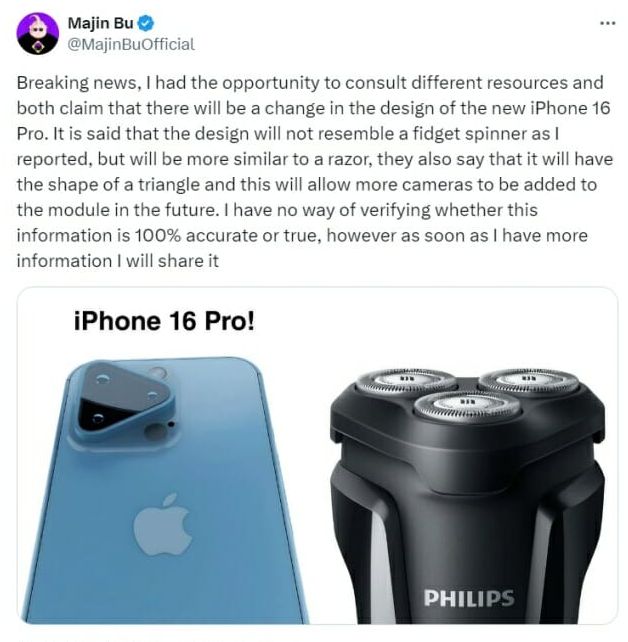Click the top left razor head
This screenshot has height=642, width=628.
pos(405,381)
